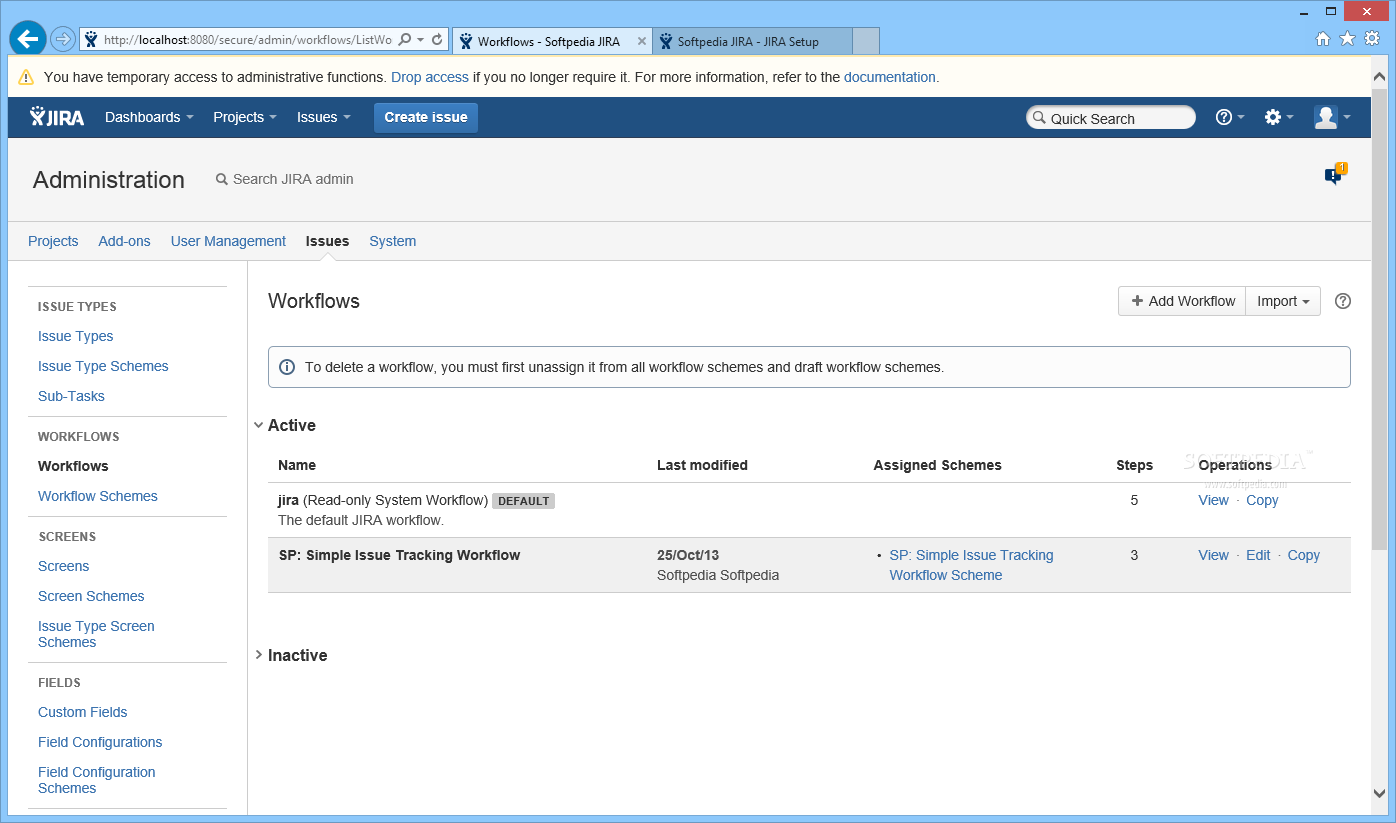Open the documentation link in the banner
1396x823 pixels.
click(x=890, y=77)
